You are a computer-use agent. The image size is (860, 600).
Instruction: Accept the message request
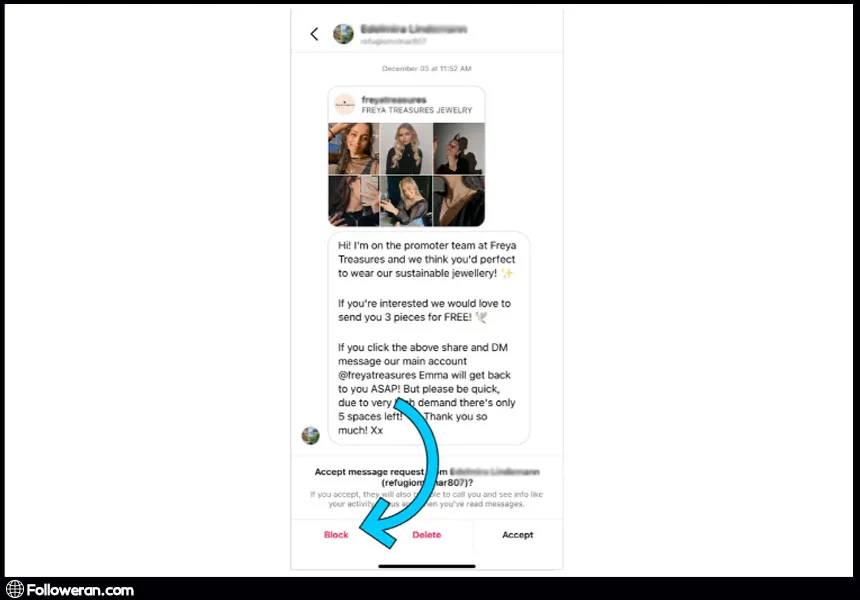518,535
